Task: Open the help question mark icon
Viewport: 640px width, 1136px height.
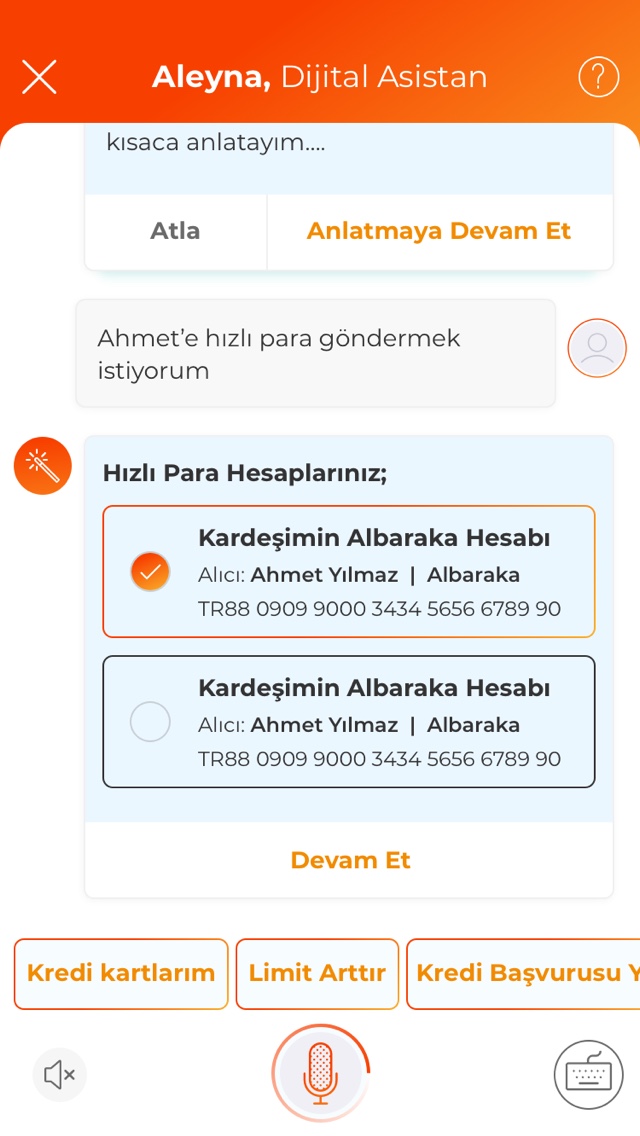Action: [x=598, y=77]
